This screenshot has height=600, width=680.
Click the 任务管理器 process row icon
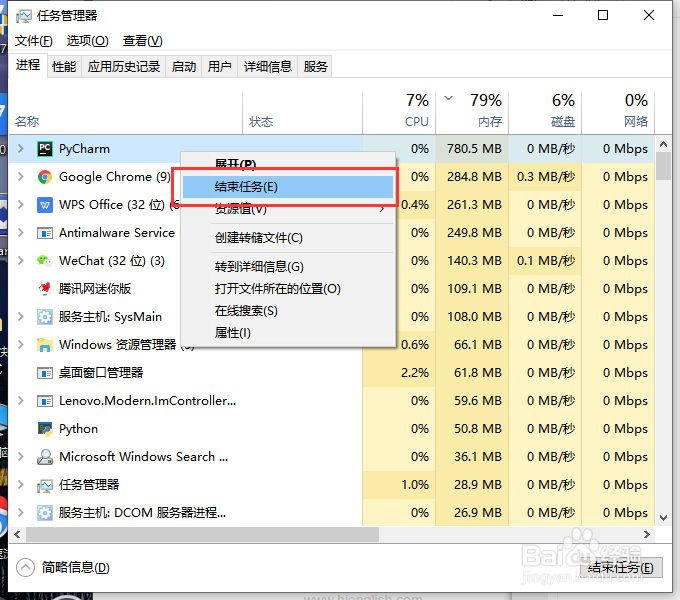[45, 485]
